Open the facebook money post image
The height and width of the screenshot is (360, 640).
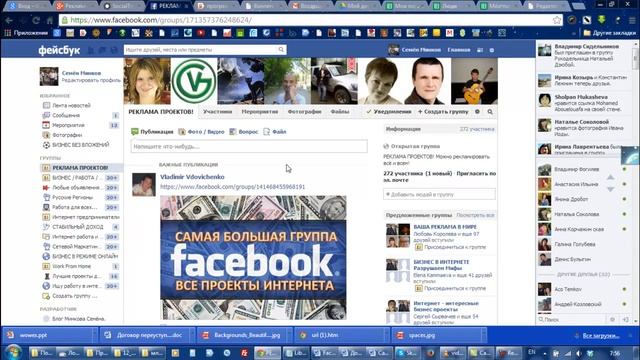253,257
